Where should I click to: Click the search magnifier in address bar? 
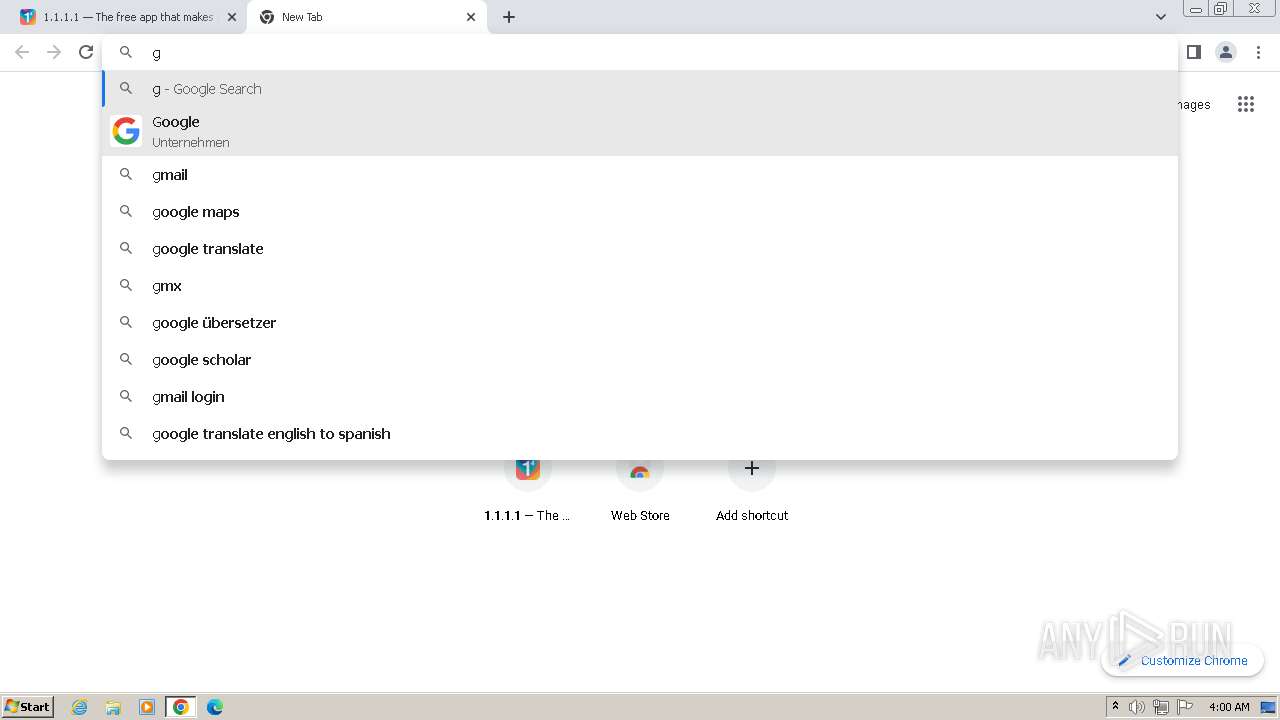pyautogui.click(x=126, y=52)
